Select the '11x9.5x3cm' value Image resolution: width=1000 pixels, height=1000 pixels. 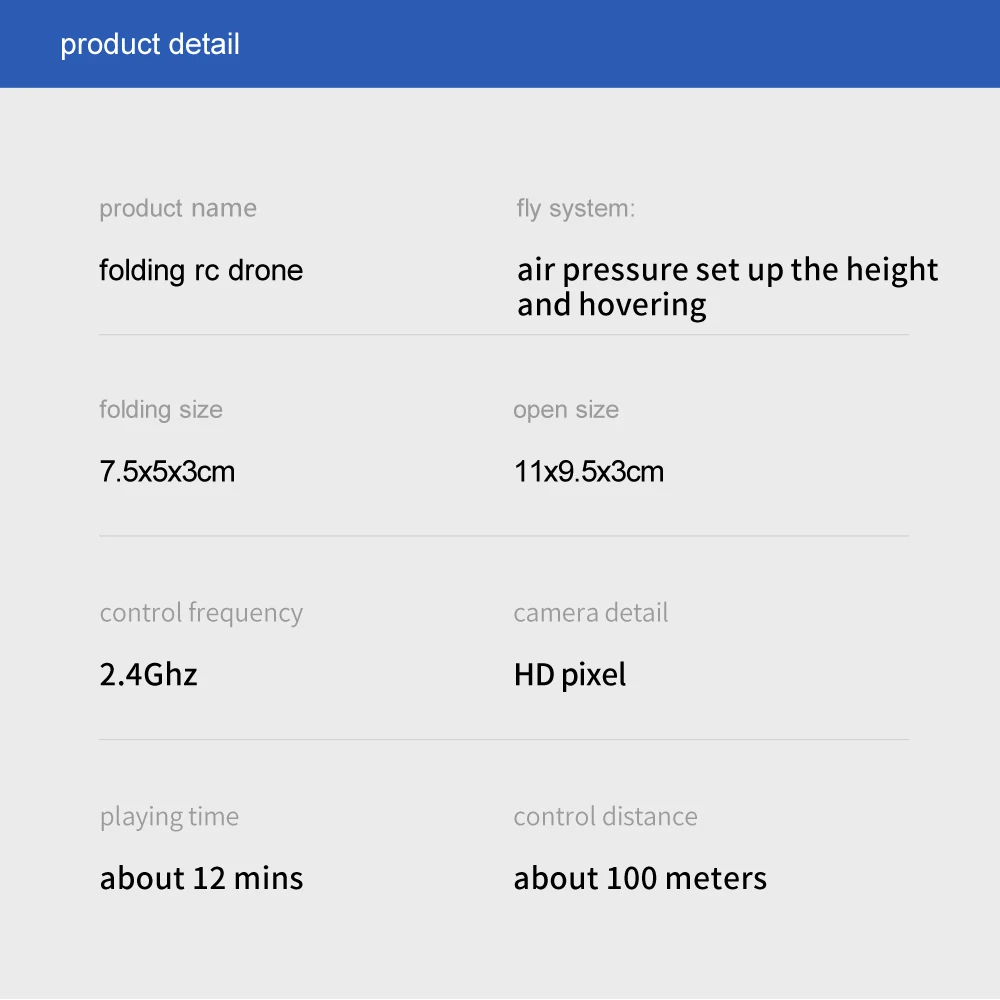pyautogui.click(x=589, y=472)
